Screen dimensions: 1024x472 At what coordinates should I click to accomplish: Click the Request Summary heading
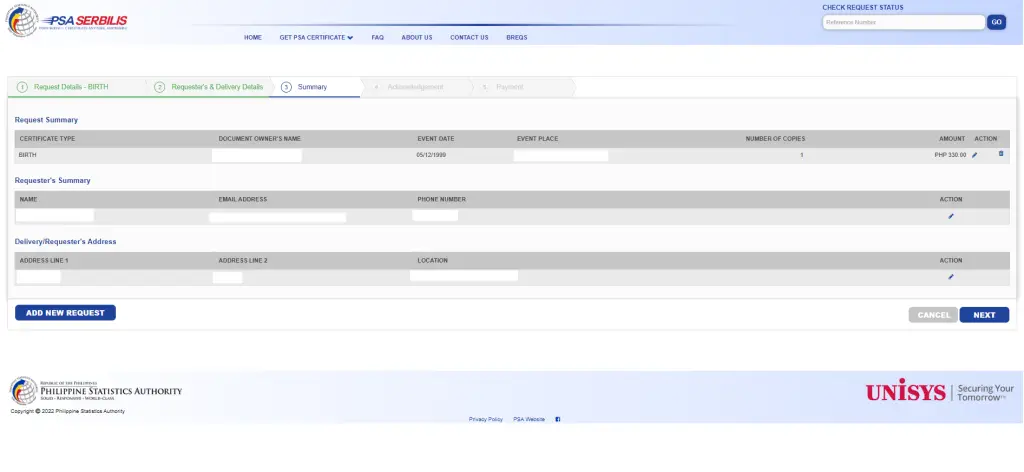[46, 120]
